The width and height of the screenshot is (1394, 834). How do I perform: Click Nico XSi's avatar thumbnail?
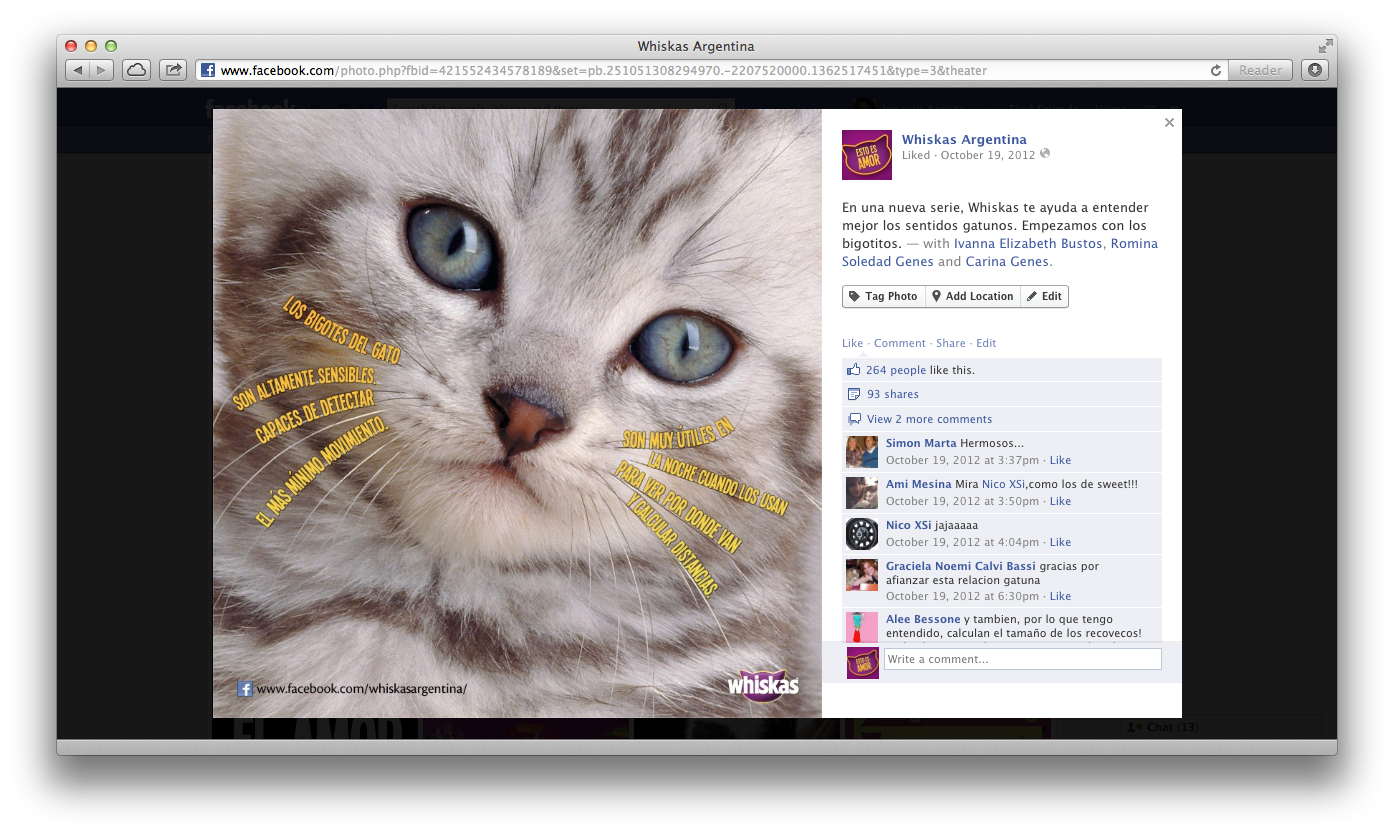(862, 534)
